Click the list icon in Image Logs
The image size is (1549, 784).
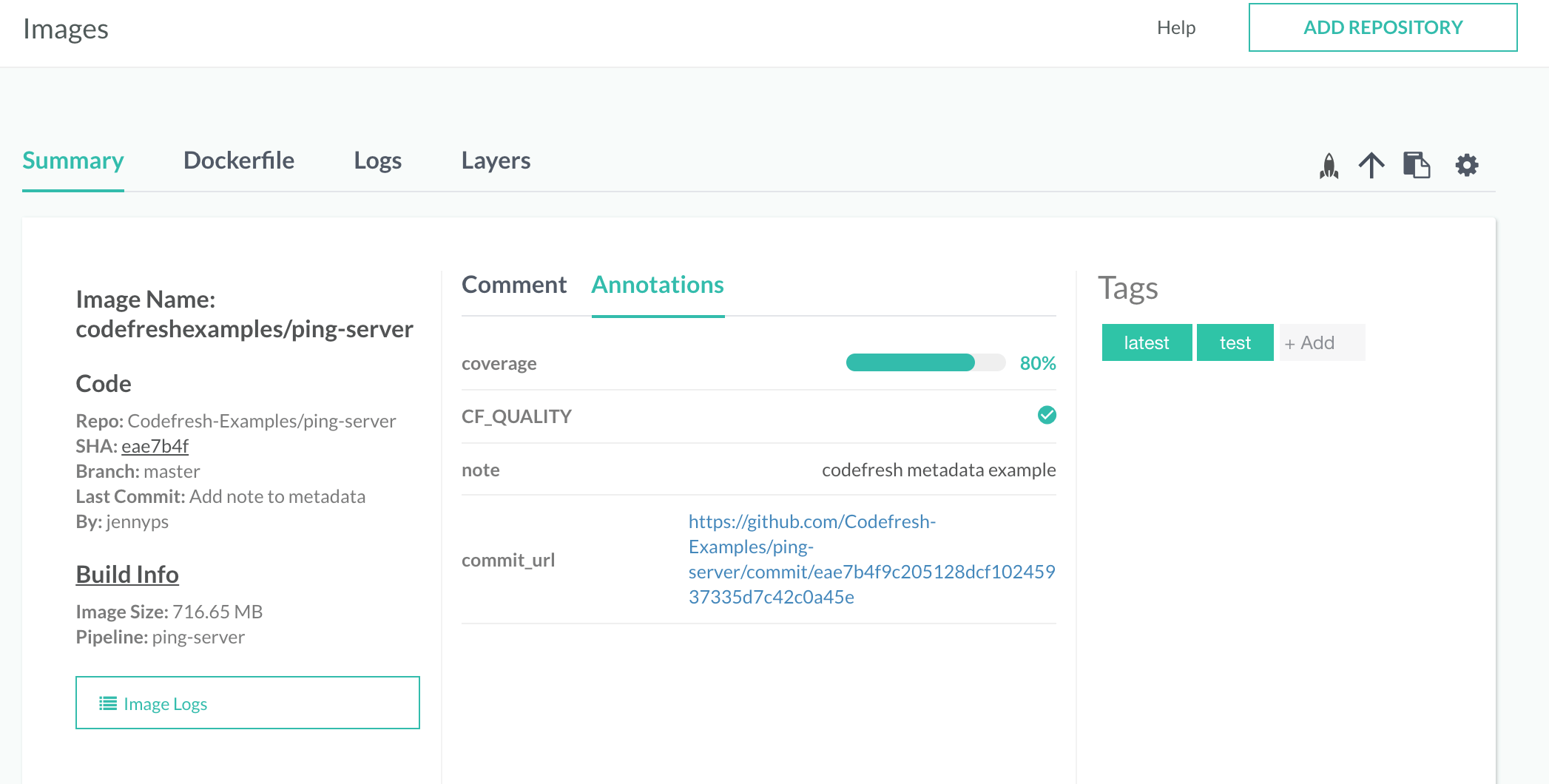[x=108, y=703]
